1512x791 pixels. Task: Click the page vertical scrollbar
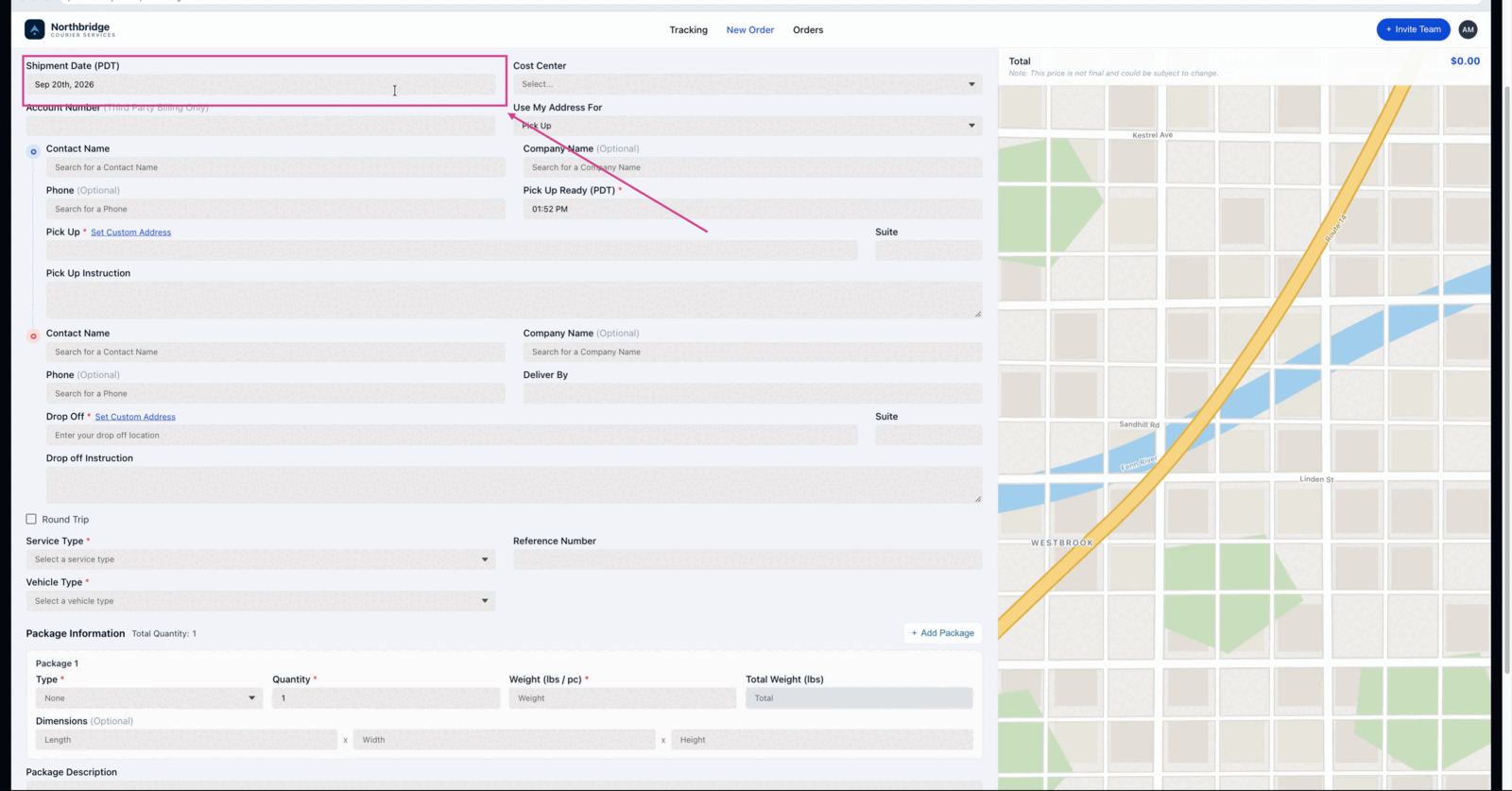[x=1506, y=378]
